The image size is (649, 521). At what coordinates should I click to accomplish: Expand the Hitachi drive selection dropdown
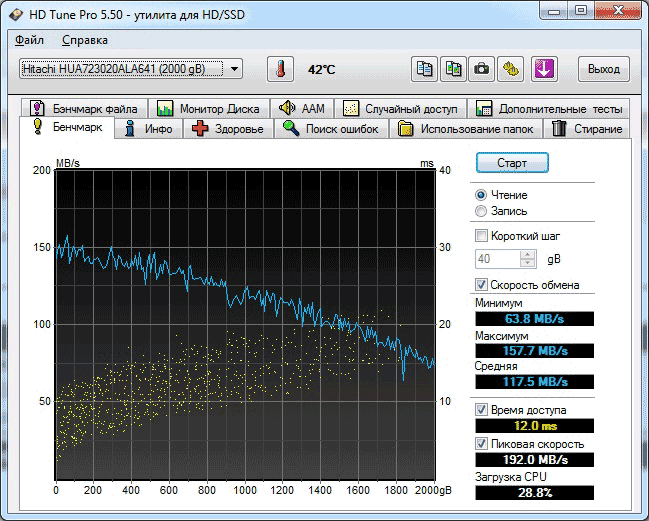coord(234,69)
